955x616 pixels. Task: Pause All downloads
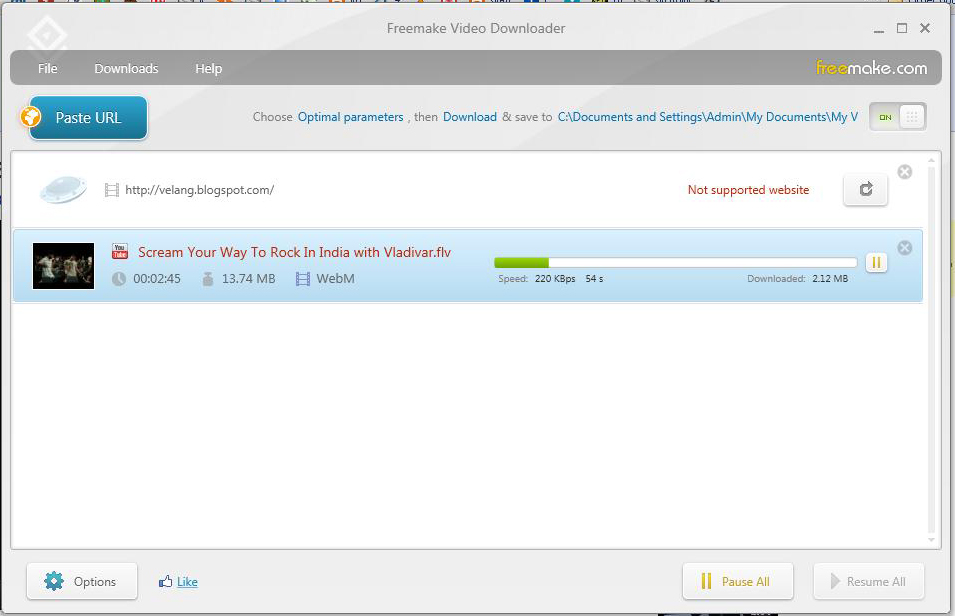738,581
